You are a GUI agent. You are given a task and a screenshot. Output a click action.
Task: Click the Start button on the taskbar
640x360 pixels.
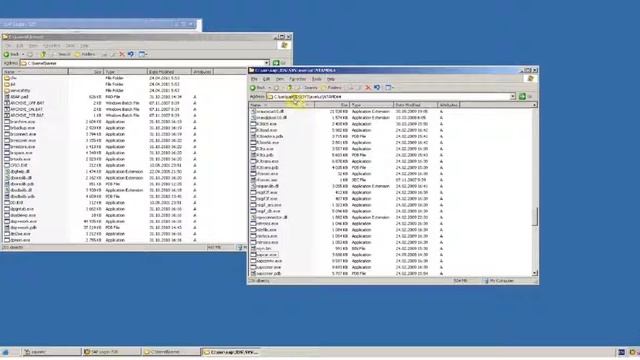click(6, 352)
